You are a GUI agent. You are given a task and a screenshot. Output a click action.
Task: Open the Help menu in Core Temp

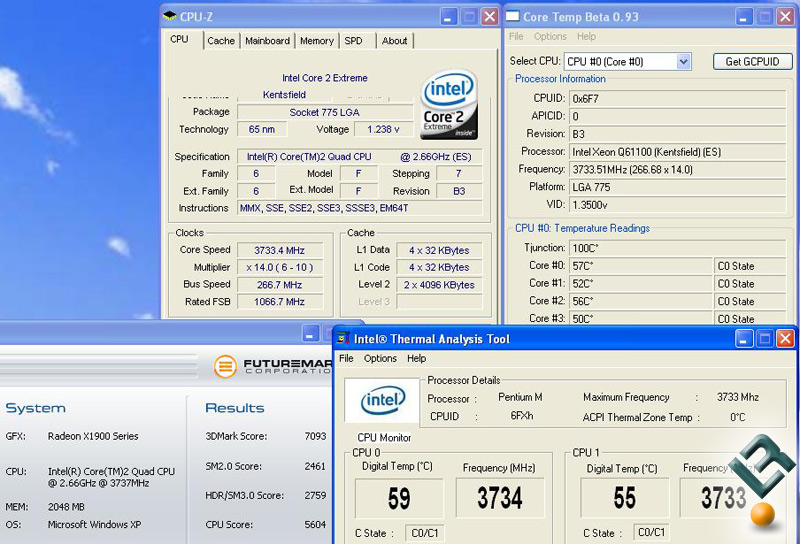pyautogui.click(x=586, y=37)
